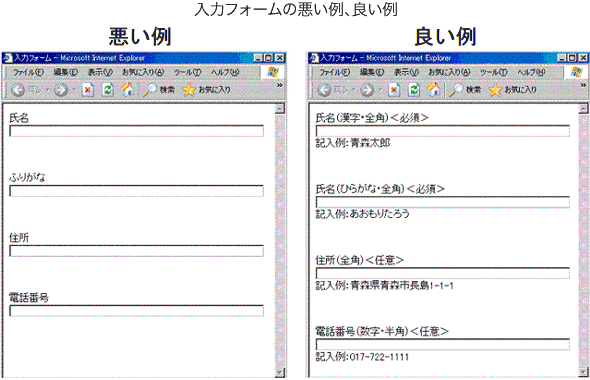
Task: Open 表示(V) menu in left window
Action: (x=100, y=72)
